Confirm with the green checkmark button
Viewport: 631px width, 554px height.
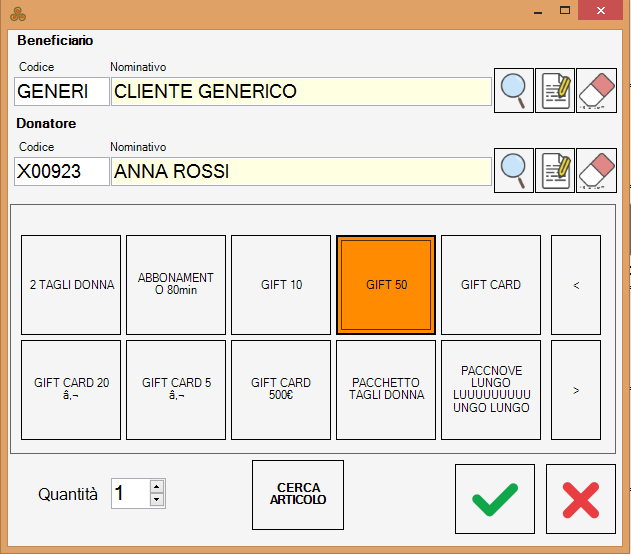495,498
